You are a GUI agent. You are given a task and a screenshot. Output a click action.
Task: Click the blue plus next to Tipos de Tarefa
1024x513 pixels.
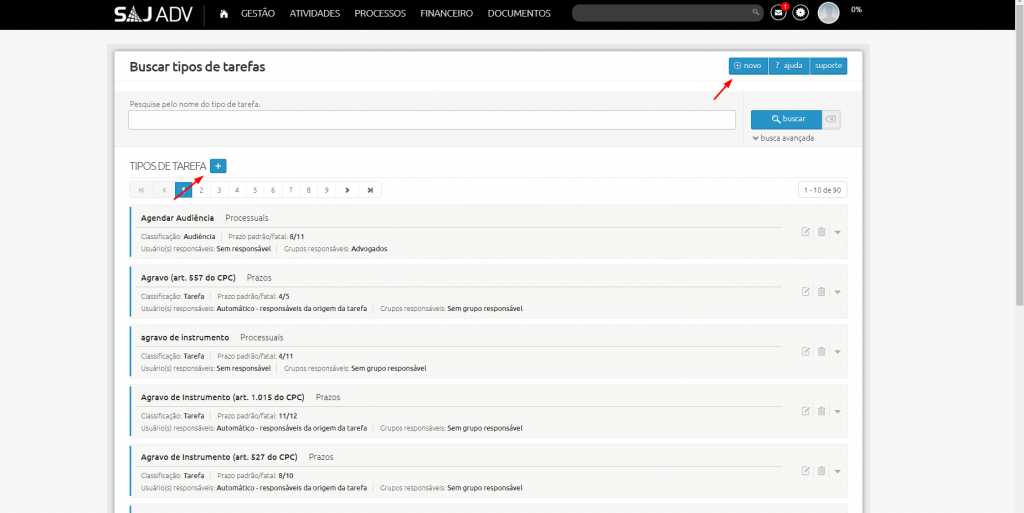click(218, 166)
